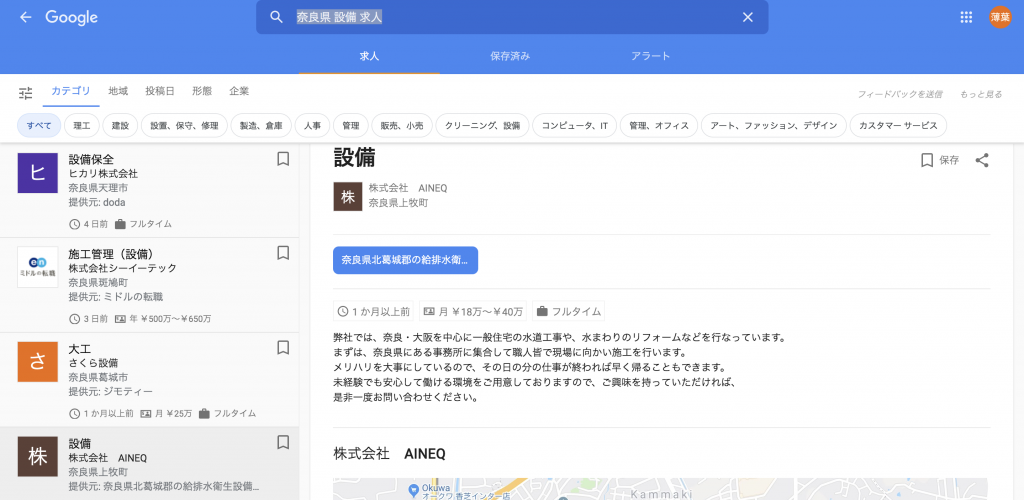Select the 投稿日 filter tab

click(160, 91)
